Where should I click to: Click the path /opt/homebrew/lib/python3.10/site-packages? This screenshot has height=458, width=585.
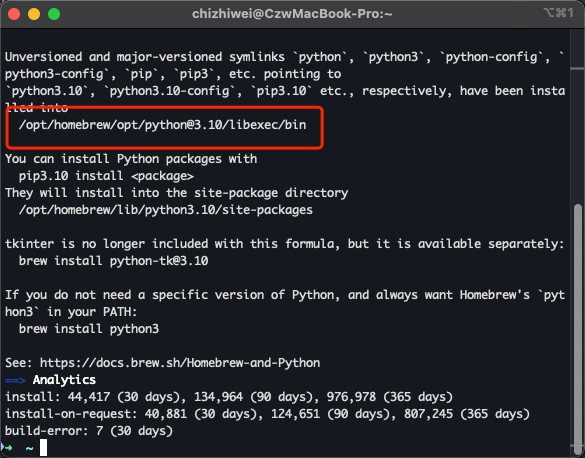click(166, 210)
